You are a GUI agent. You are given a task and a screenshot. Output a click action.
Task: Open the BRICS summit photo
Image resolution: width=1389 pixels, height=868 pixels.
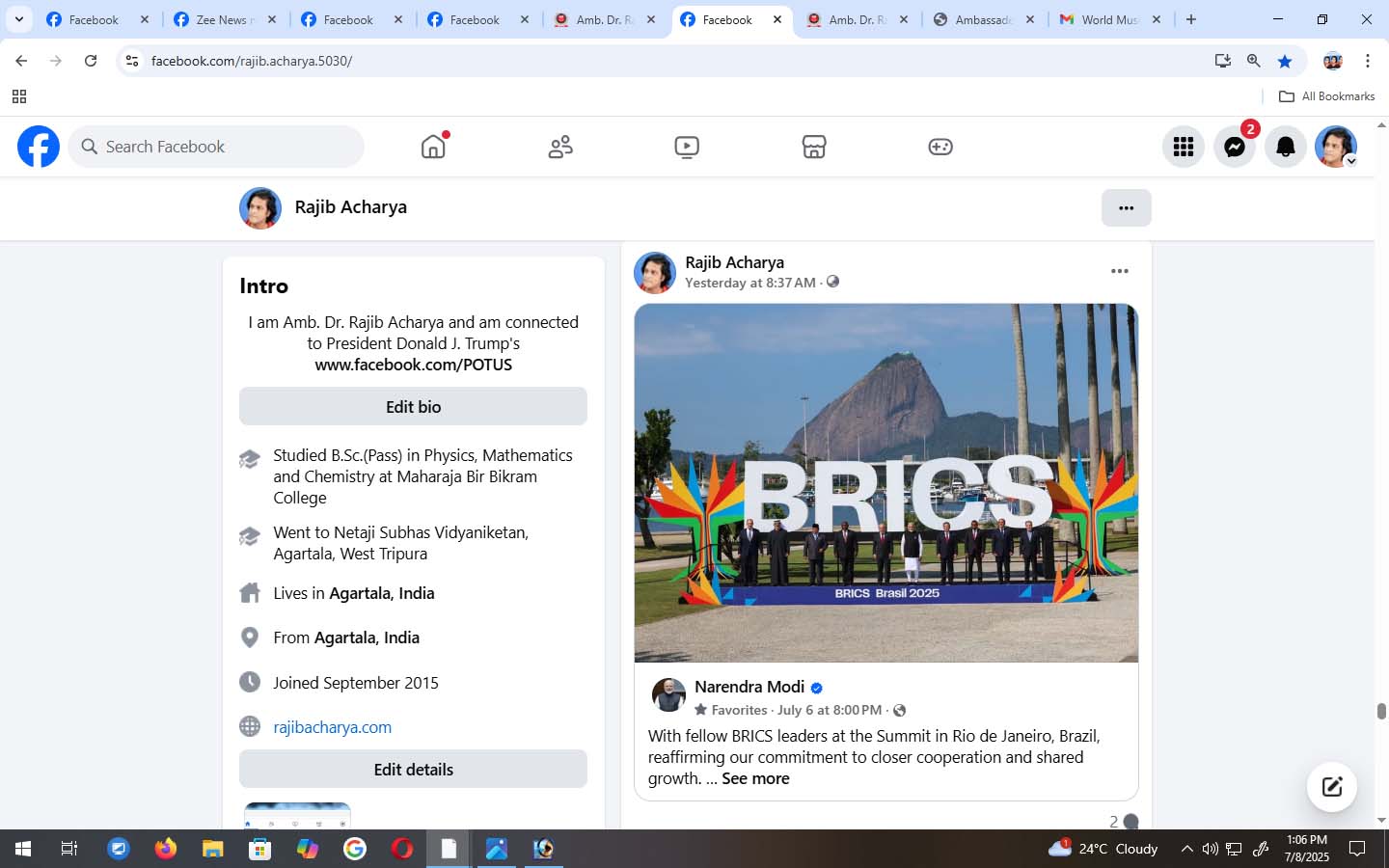[x=885, y=483]
